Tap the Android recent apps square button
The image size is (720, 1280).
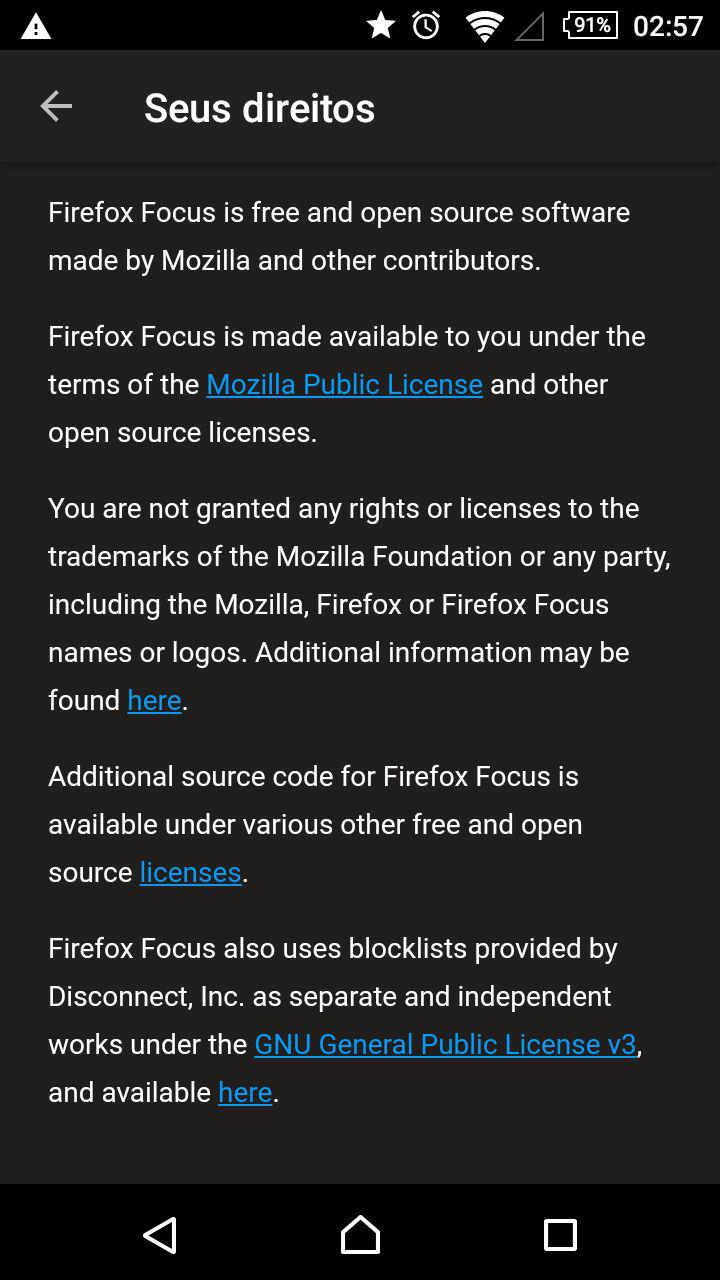560,1235
